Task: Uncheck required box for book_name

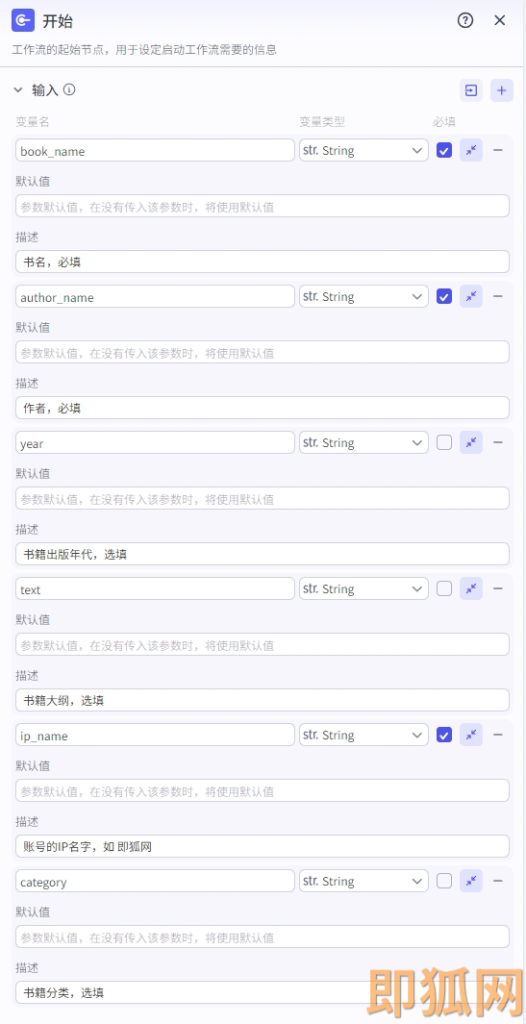Action: 444,150
